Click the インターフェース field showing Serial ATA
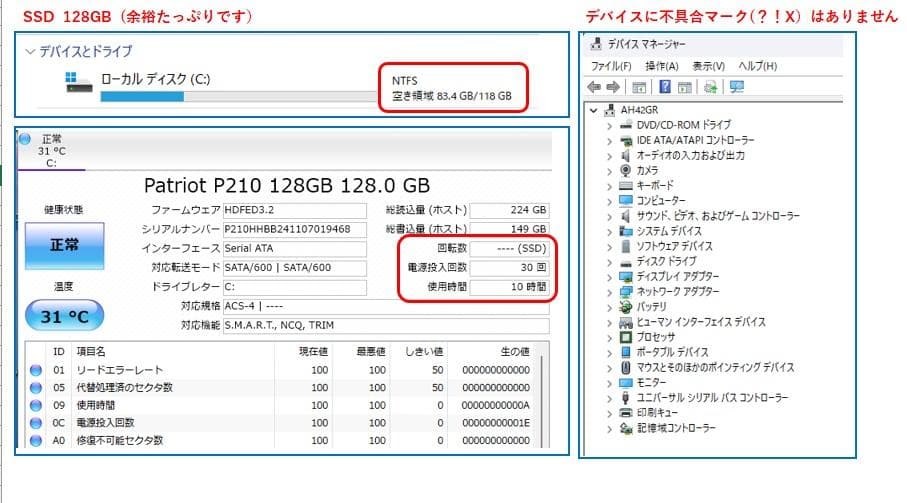The width and height of the screenshot is (907, 503). pyautogui.click(x=295, y=248)
